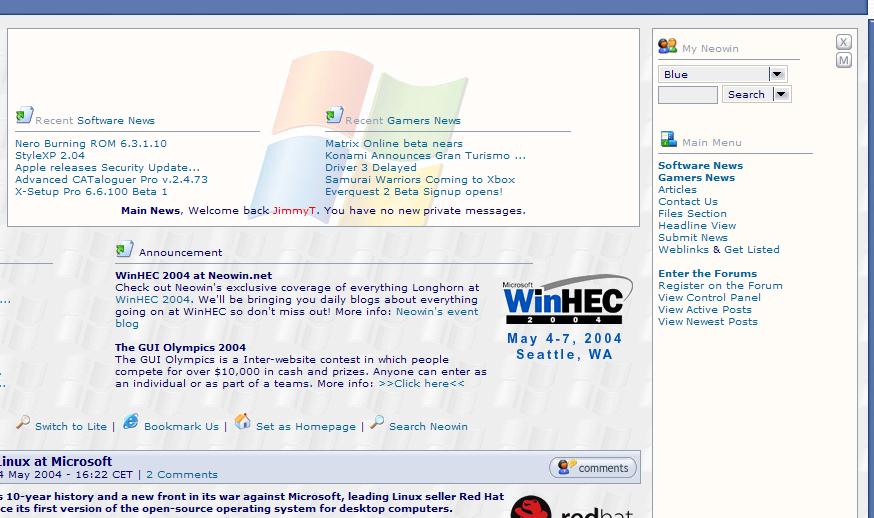Focus the search text field
The image size is (874, 518).
(688, 95)
